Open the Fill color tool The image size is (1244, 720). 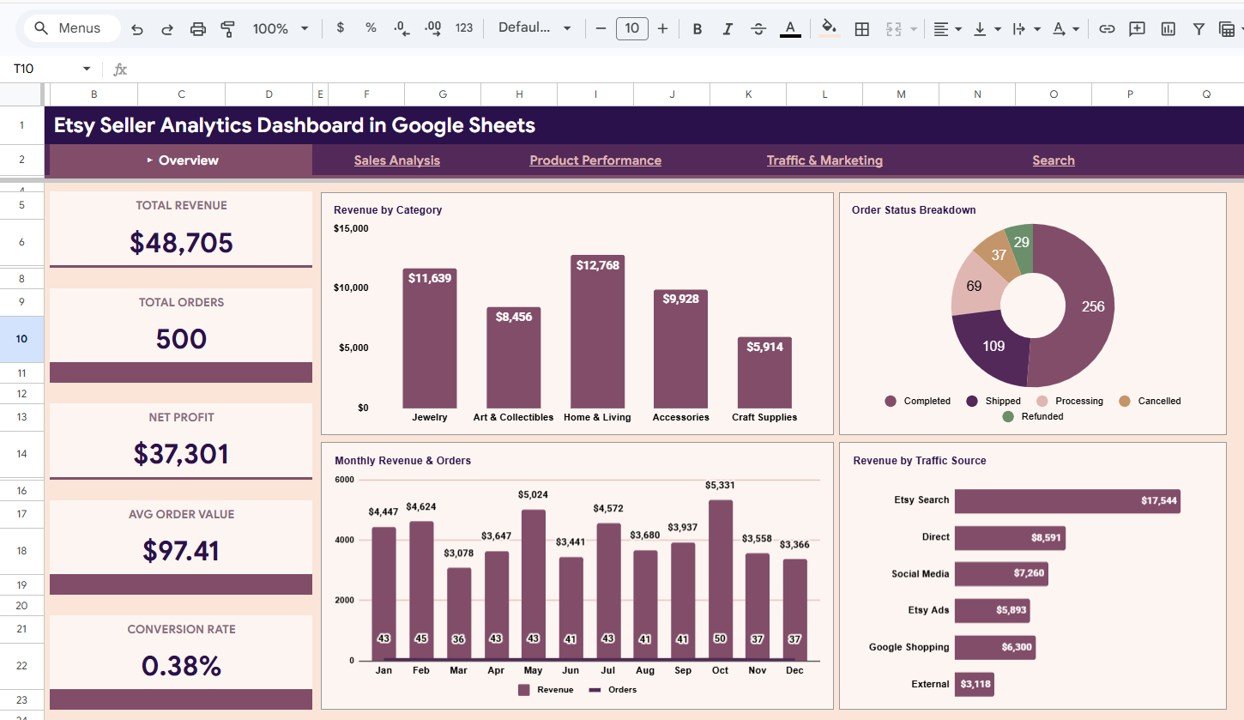(x=829, y=28)
